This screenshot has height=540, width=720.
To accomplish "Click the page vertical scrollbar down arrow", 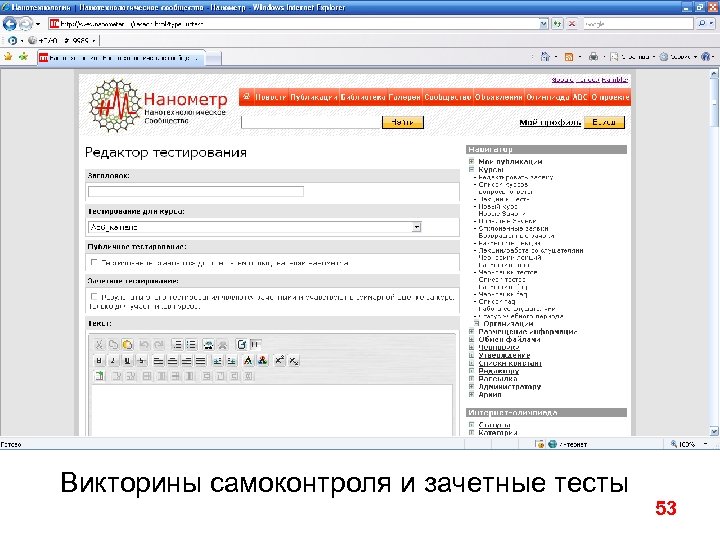I will click(714, 431).
